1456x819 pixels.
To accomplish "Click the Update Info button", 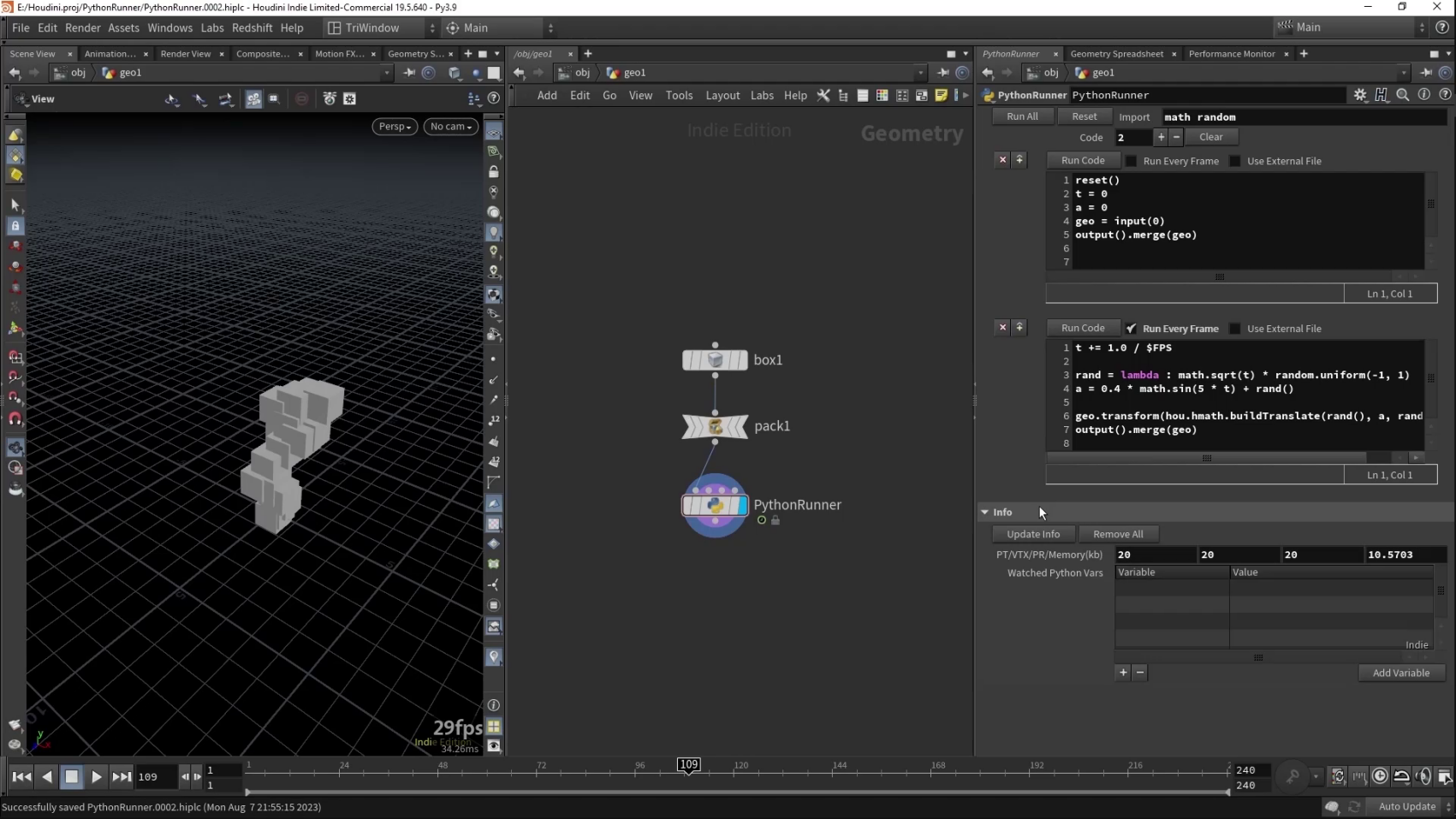I will pyautogui.click(x=1033, y=534).
